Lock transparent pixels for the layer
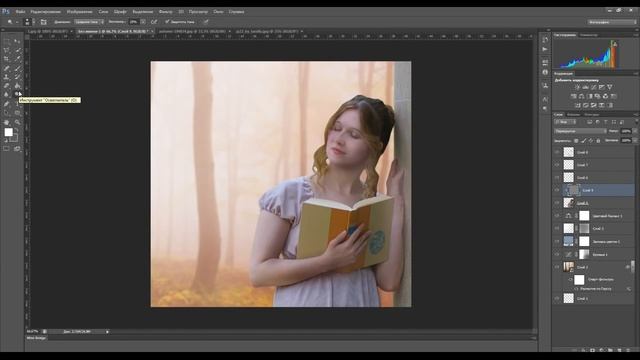The width and height of the screenshot is (640, 360). coord(576,140)
